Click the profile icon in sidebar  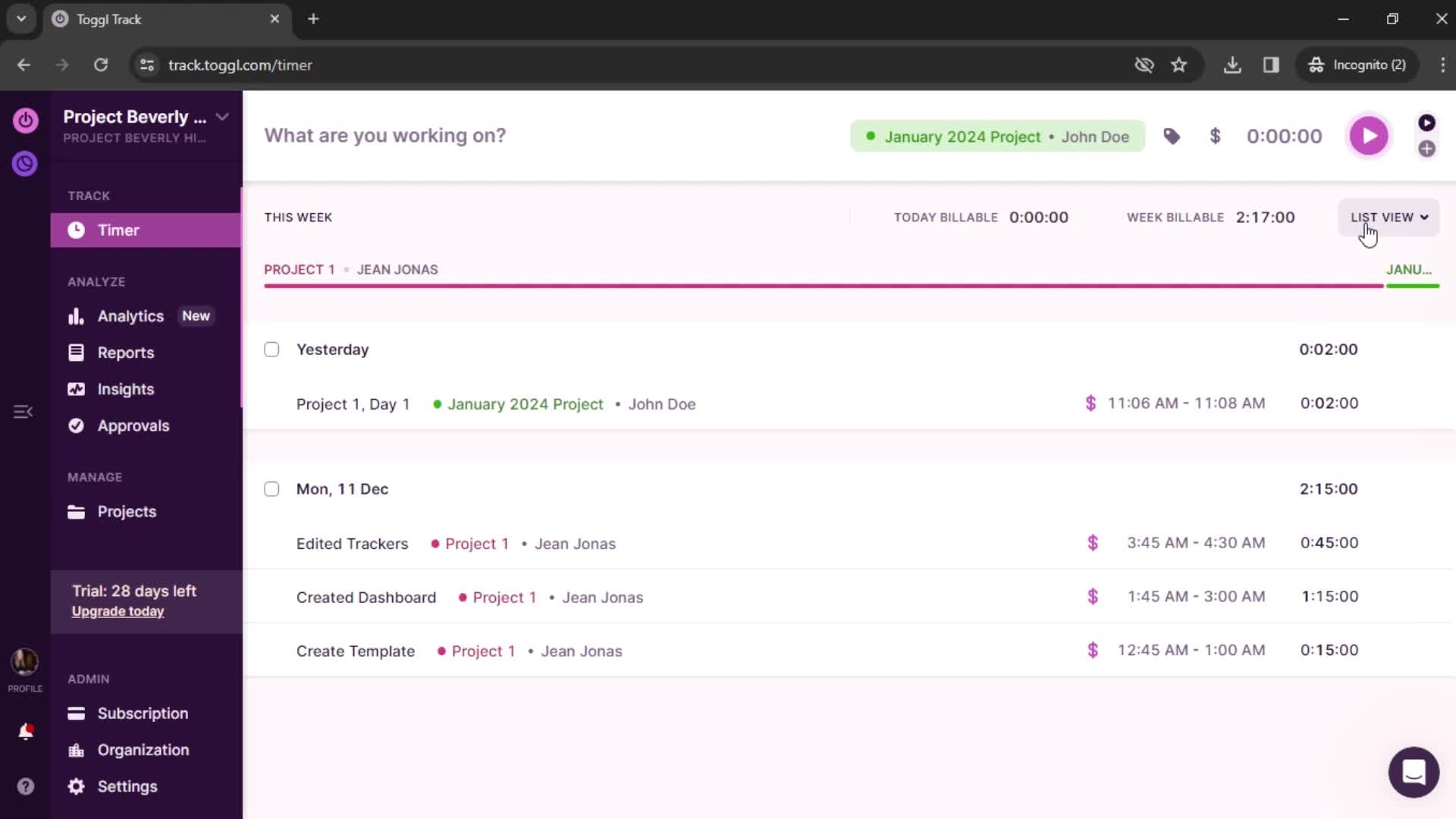25,661
